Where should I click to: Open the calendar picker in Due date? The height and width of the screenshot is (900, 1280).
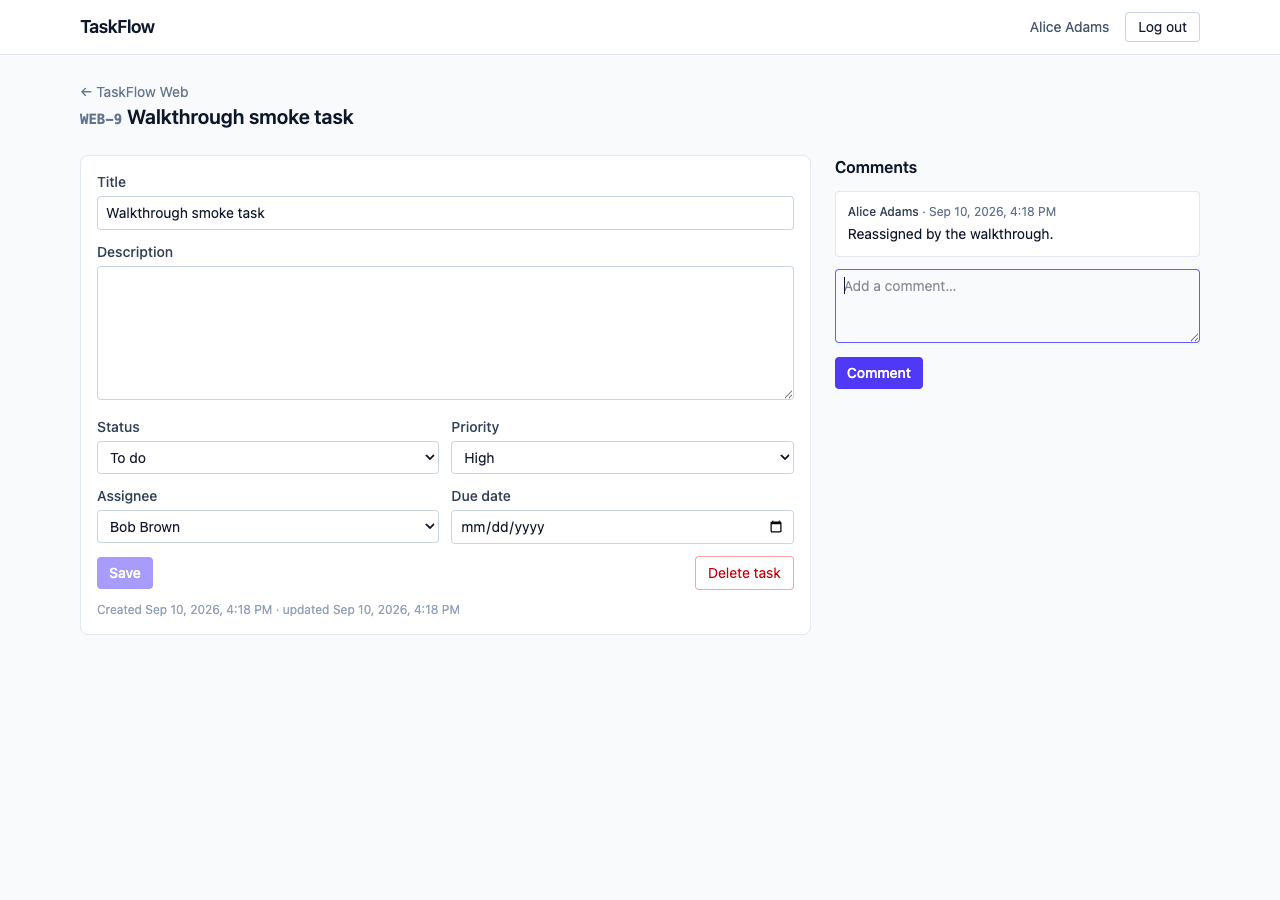776,527
